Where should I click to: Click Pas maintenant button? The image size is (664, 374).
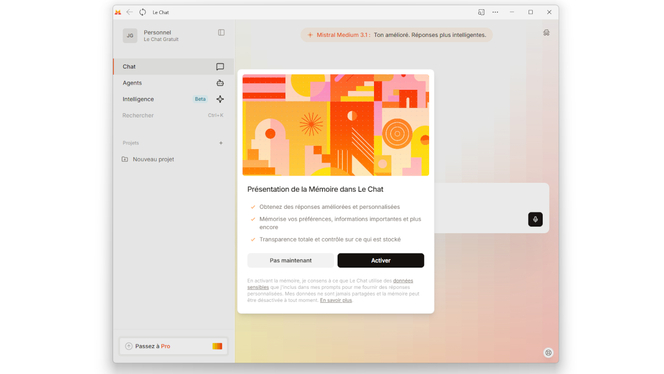pos(290,260)
